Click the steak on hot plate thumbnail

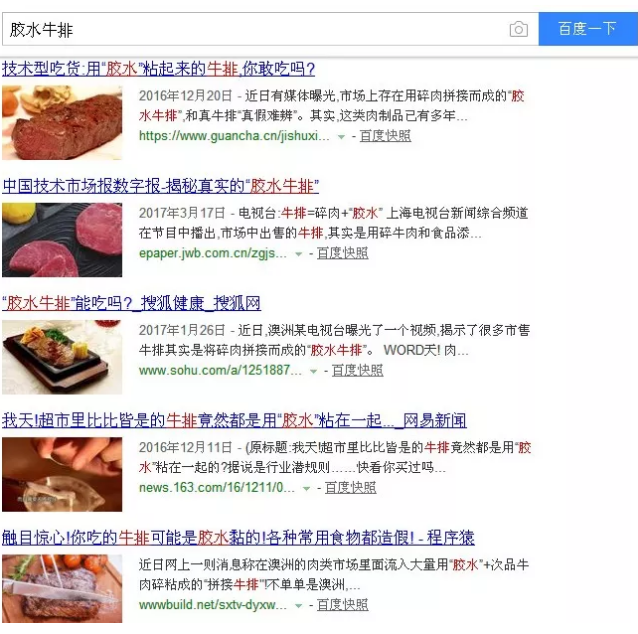point(62,357)
